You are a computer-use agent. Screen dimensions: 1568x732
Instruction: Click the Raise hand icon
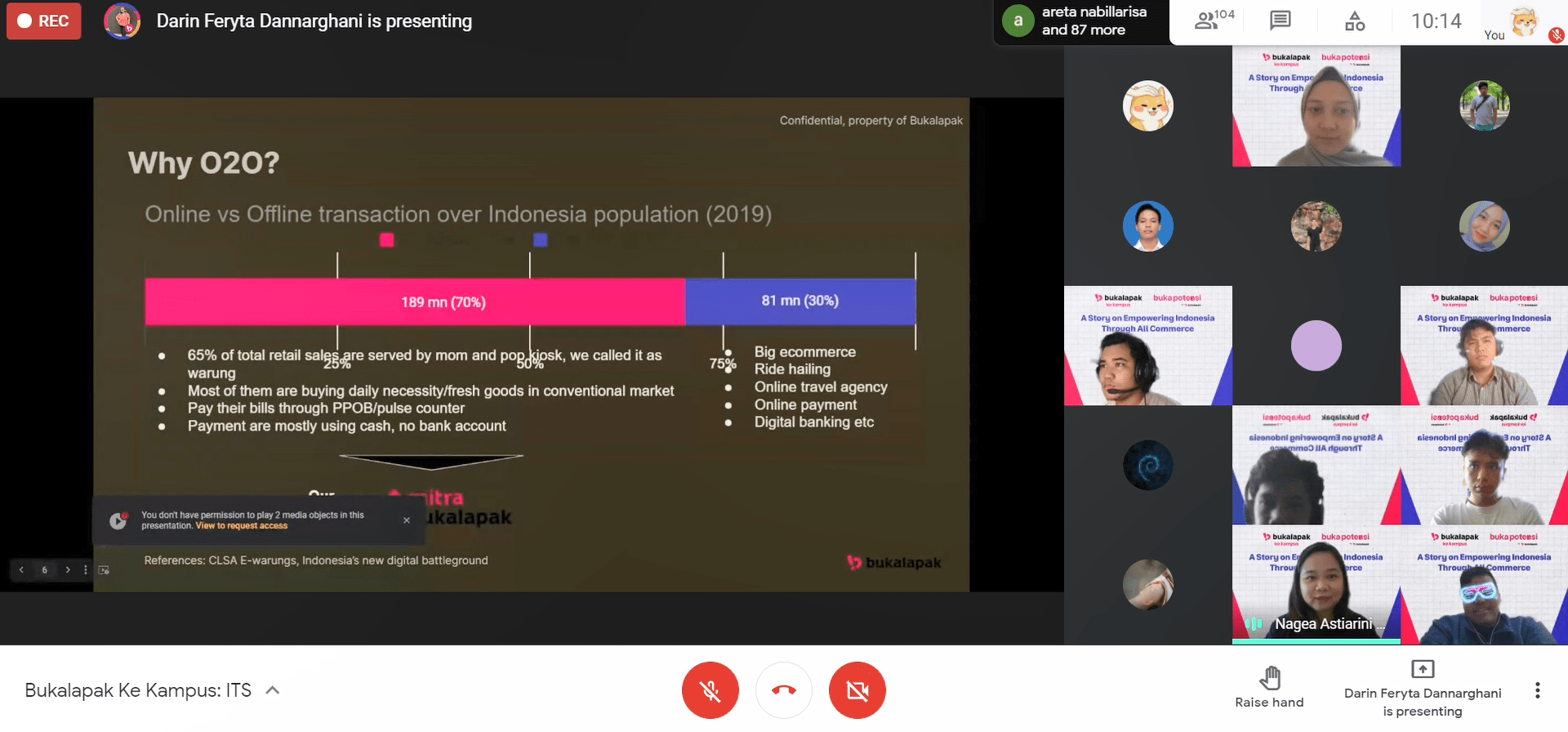coord(1269,678)
